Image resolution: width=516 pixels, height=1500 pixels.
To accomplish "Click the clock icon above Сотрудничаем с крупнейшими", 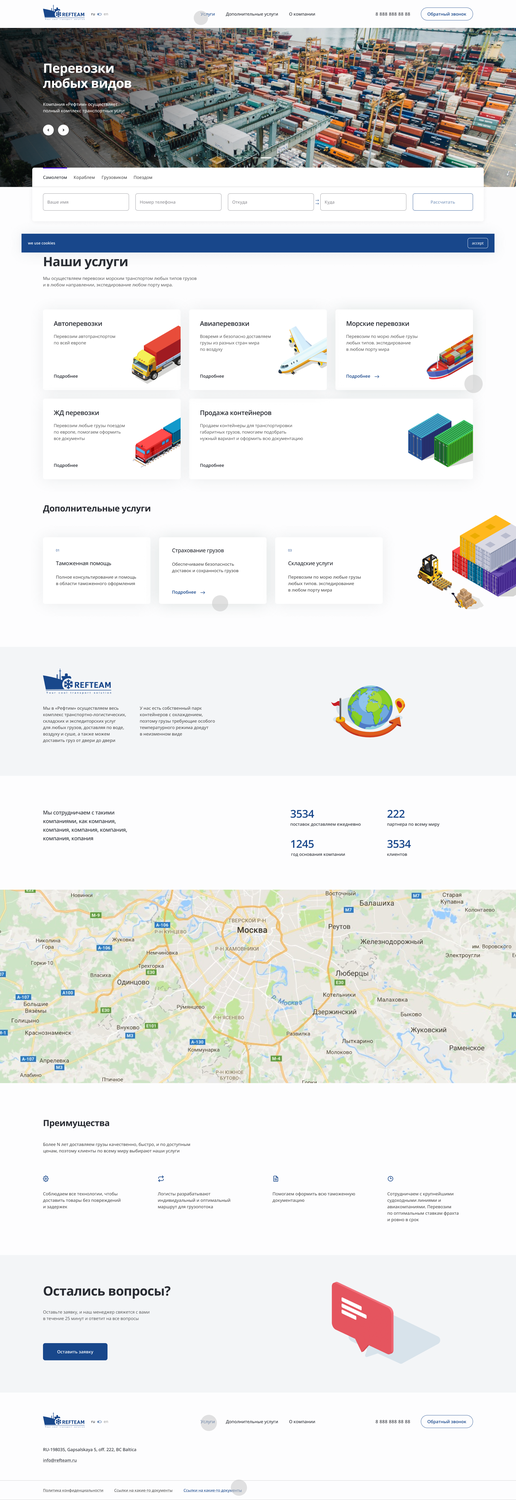I will pos(391,1178).
